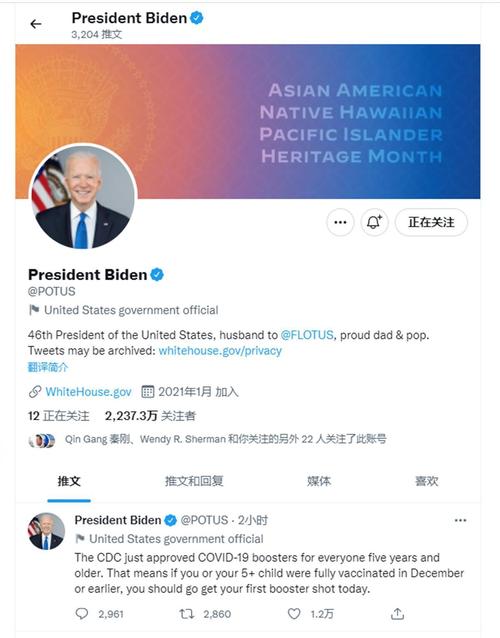Click the 翻译简介 translate bio link

48,367
